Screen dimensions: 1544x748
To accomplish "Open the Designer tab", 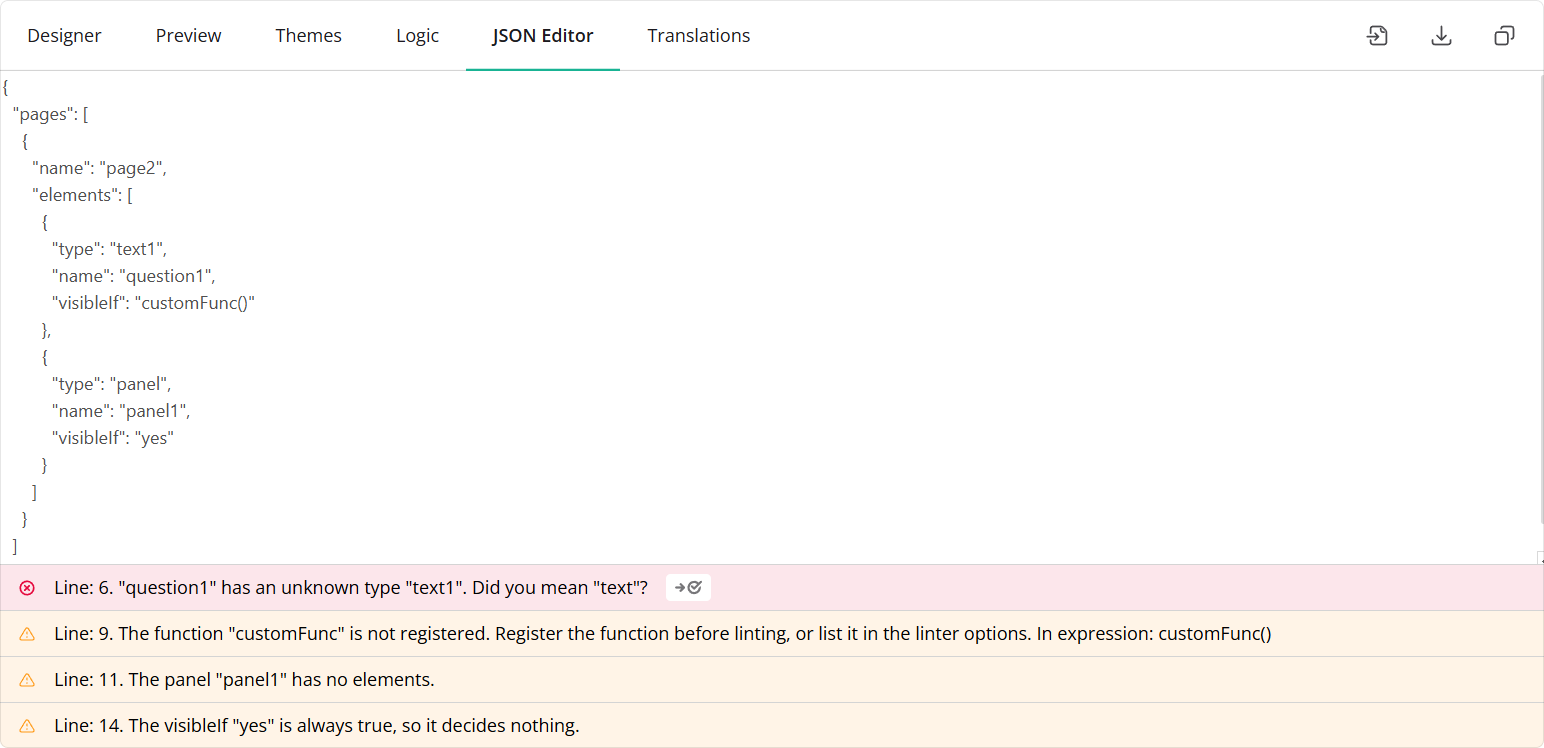I will [x=64, y=36].
